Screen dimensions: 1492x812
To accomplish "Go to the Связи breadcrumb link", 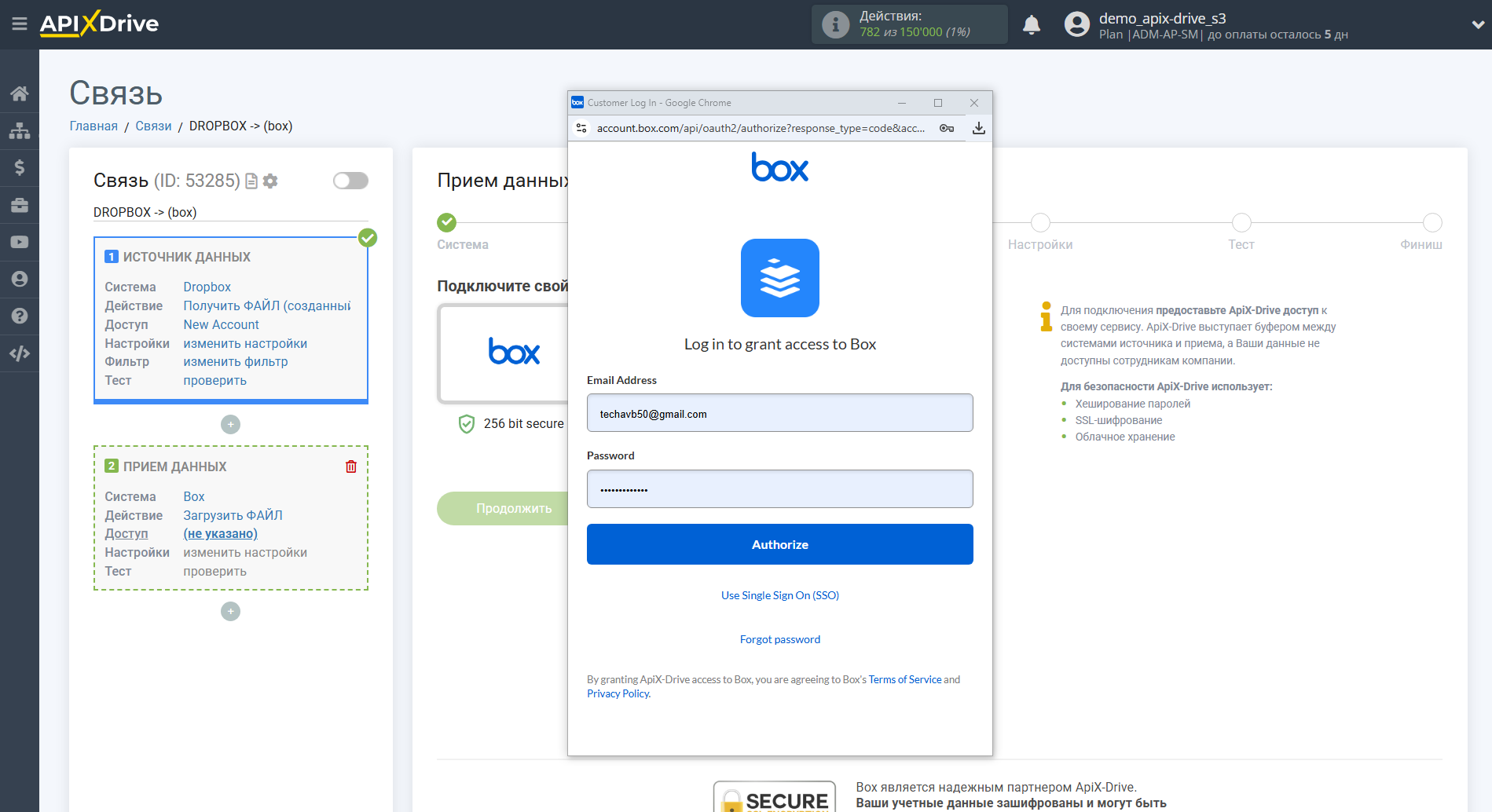I will click(153, 126).
